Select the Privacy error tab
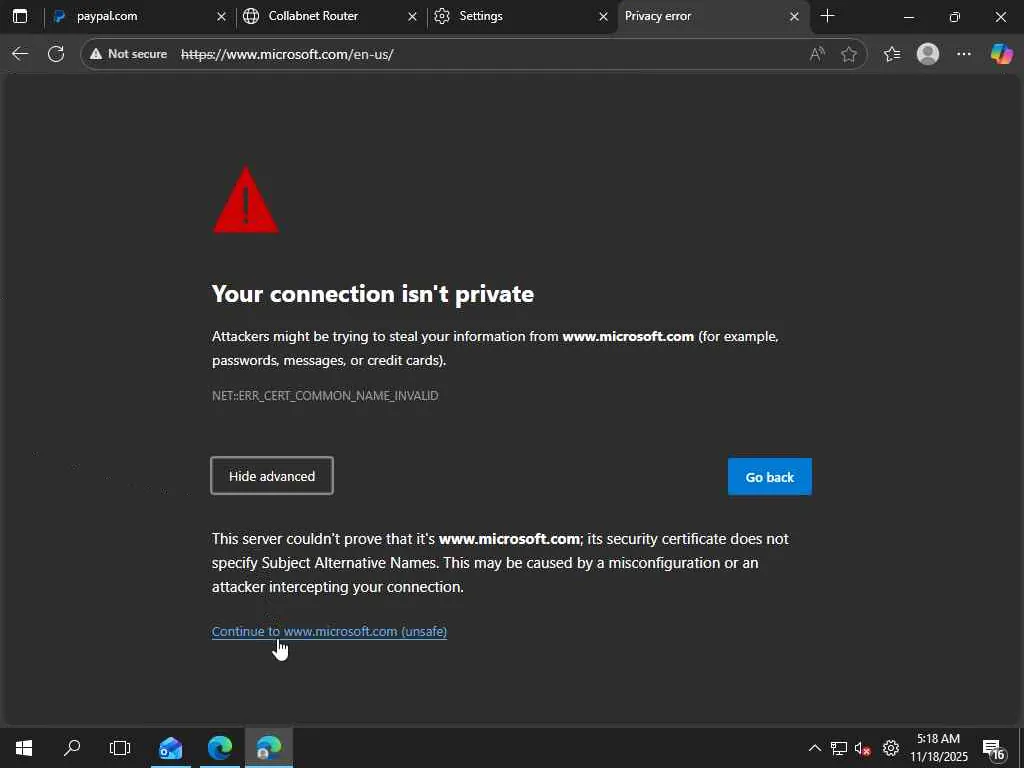This screenshot has width=1024, height=768. tap(705, 16)
